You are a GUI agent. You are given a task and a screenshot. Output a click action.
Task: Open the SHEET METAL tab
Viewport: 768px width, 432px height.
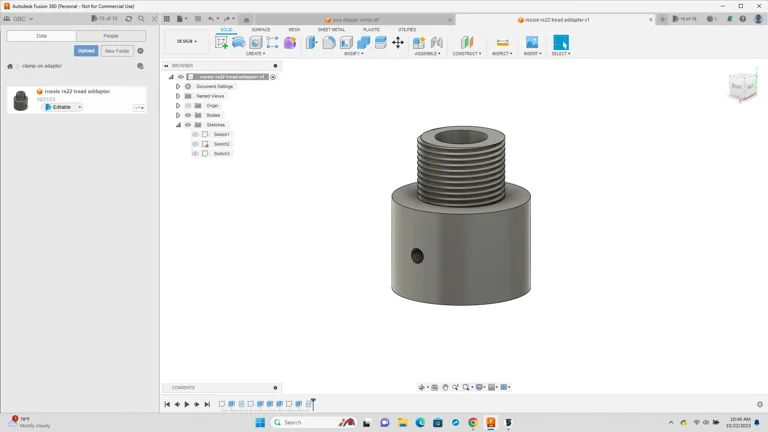[331, 30]
